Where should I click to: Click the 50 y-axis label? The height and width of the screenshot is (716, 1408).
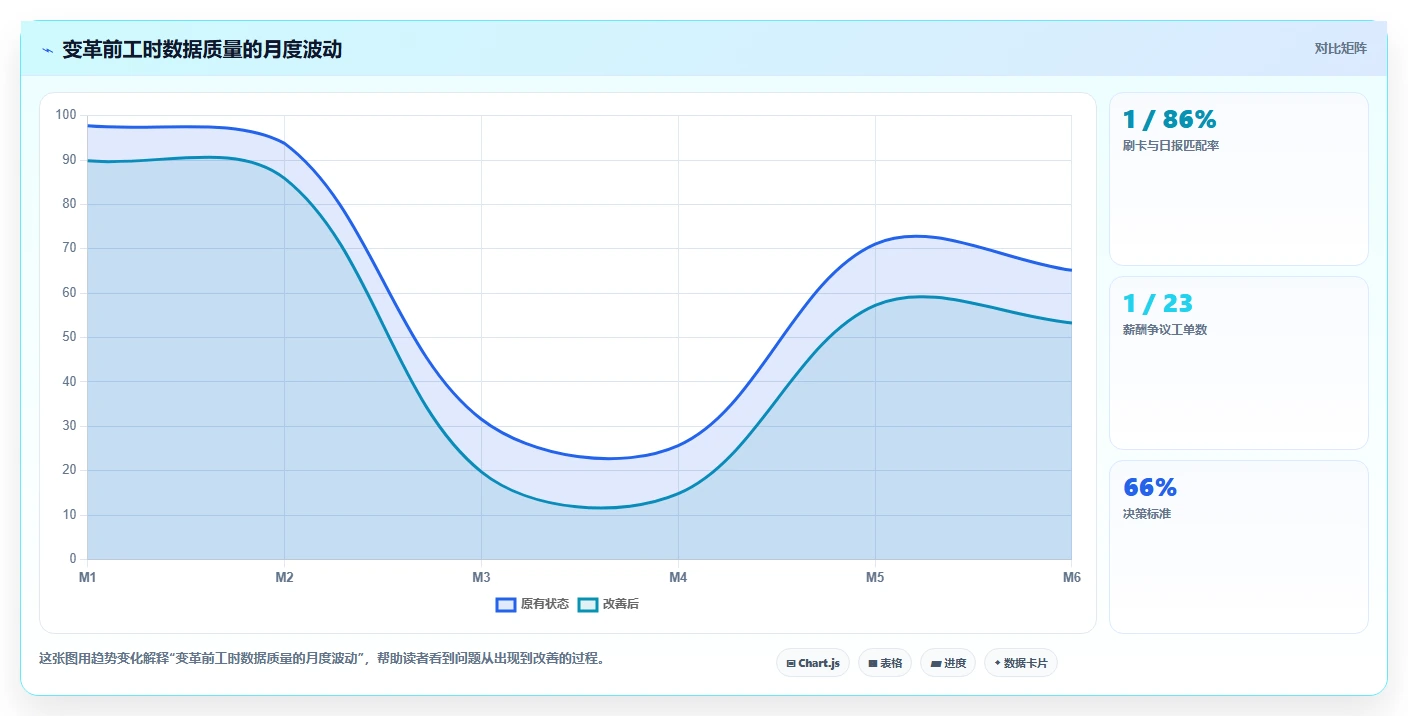pos(69,337)
